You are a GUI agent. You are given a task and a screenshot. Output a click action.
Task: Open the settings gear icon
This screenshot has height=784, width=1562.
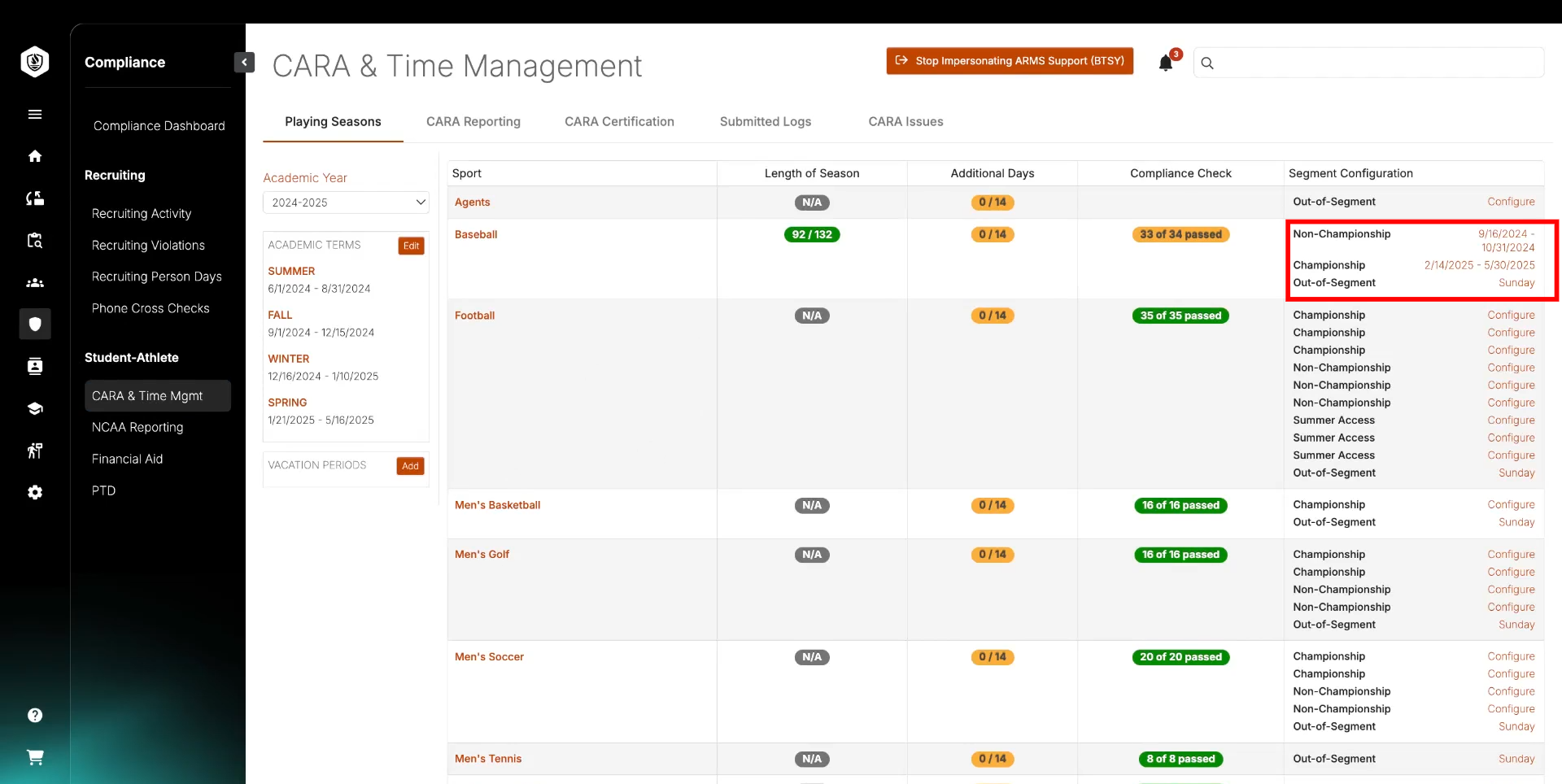(x=35, y=492)
